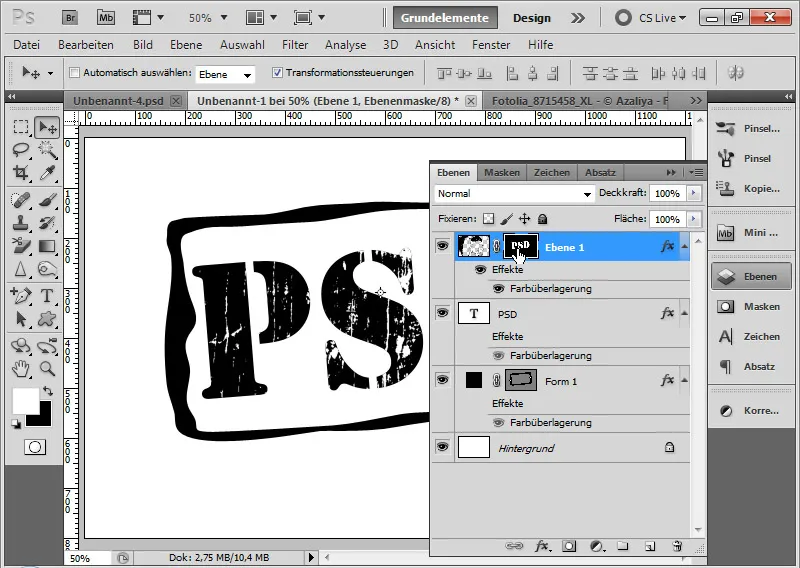Screen dimensions: 800x568
Task: Create new group with folder icon
Action: tap(622, 546)
